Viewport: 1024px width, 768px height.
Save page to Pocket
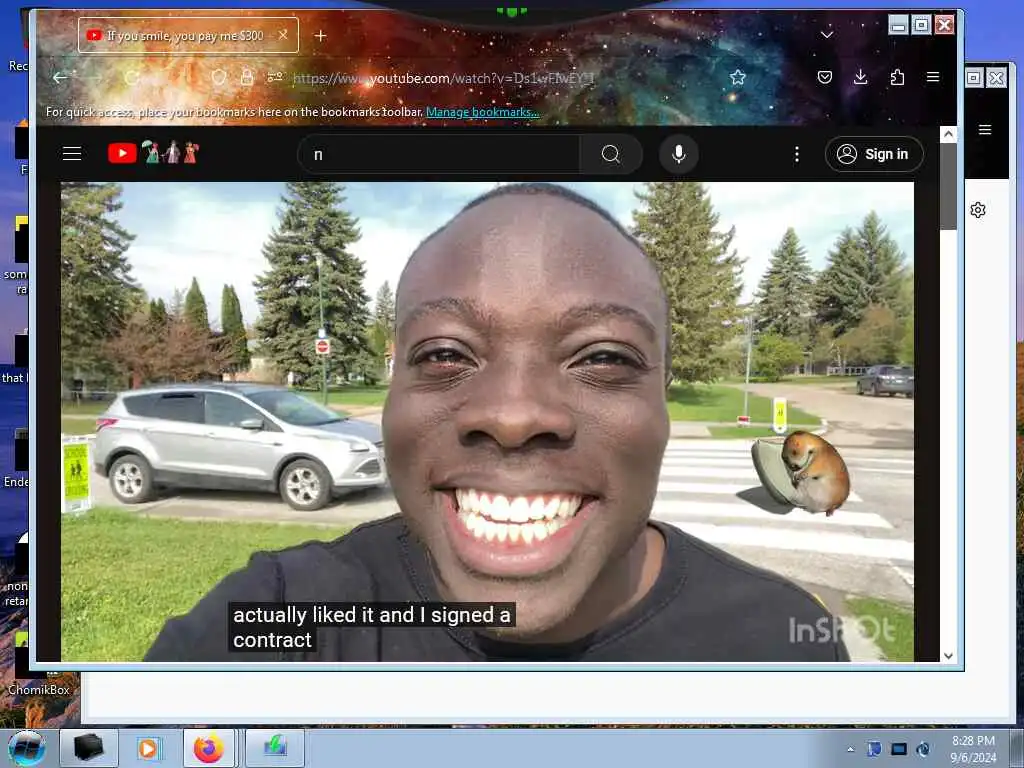click(x=825, y=78)
